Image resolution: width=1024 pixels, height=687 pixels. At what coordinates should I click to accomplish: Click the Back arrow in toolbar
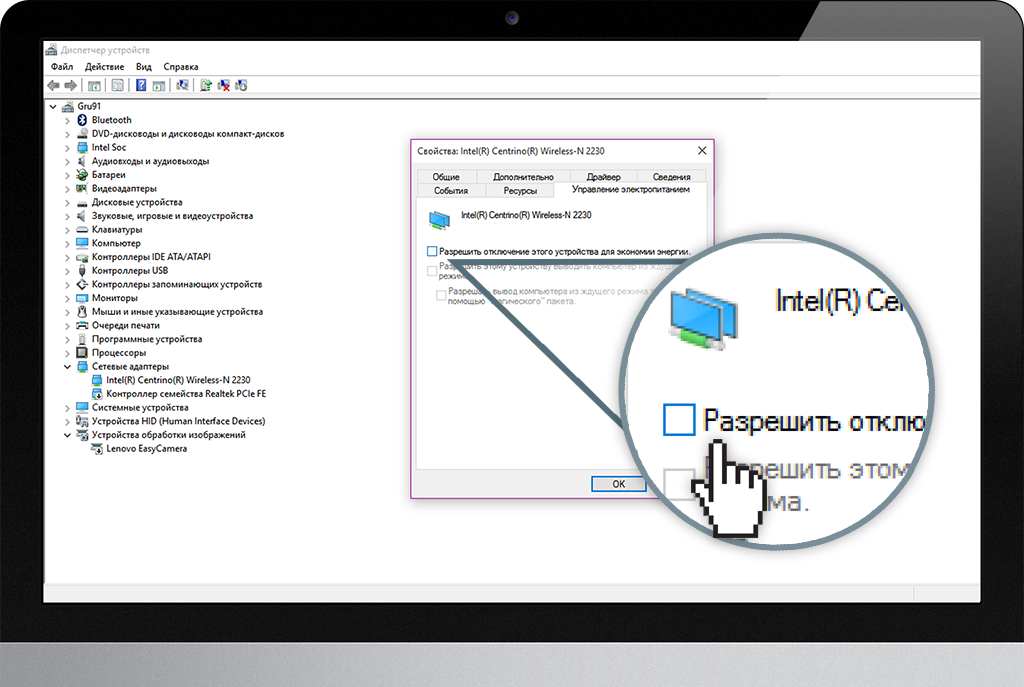click(54, 86)
